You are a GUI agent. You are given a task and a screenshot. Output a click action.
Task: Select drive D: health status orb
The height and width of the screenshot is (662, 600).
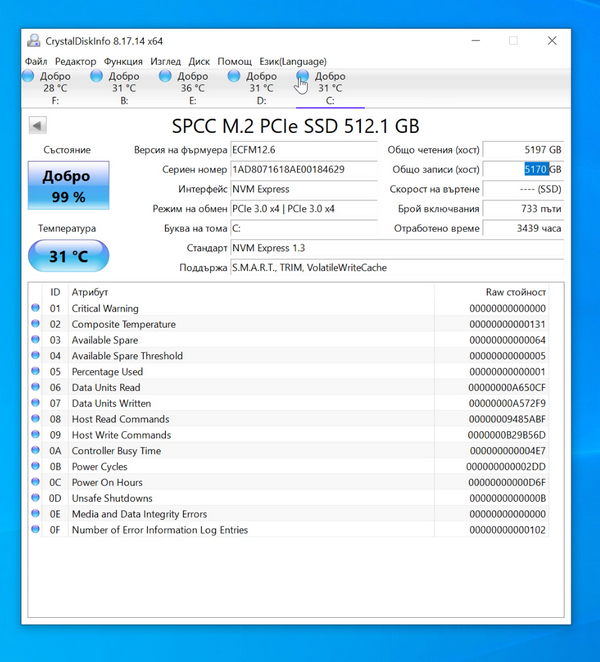tap(233, 76)
